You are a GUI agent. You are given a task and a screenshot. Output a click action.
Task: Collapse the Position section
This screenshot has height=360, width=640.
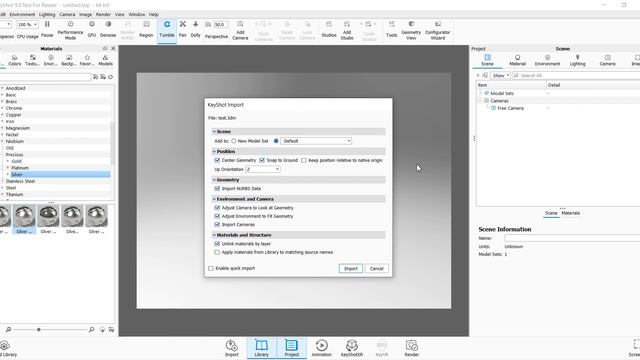[x=214, y=151]
